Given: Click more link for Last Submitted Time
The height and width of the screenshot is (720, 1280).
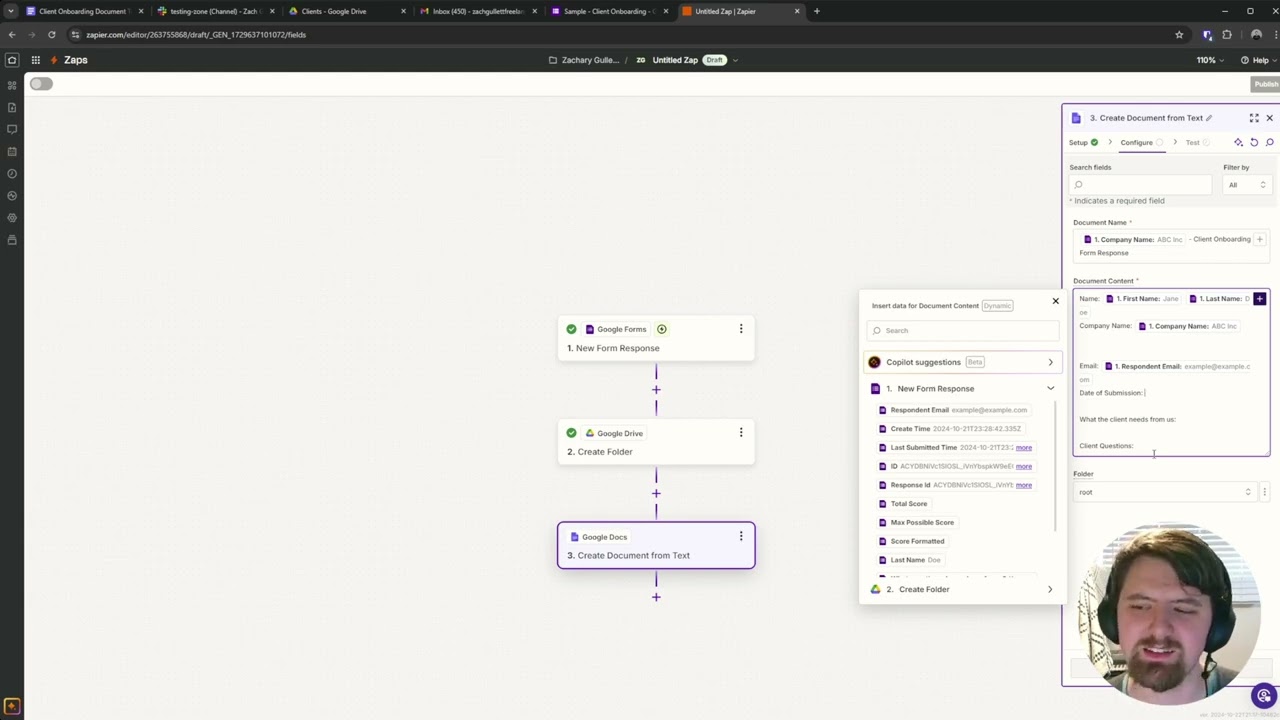Looking at the screenshot, I should coord(1024,448).
